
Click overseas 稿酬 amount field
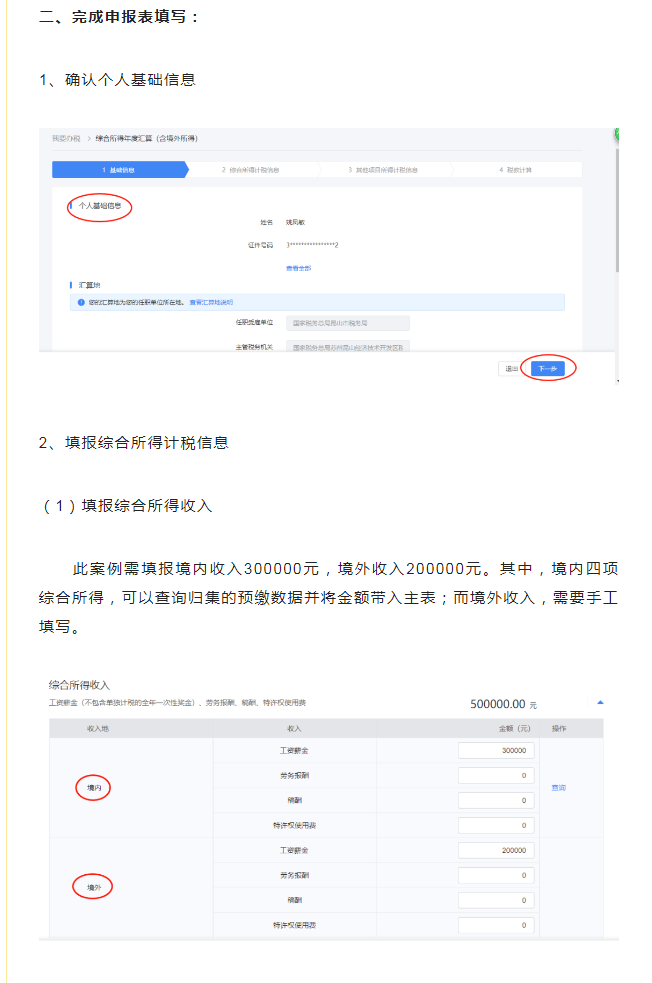point(496,901)
